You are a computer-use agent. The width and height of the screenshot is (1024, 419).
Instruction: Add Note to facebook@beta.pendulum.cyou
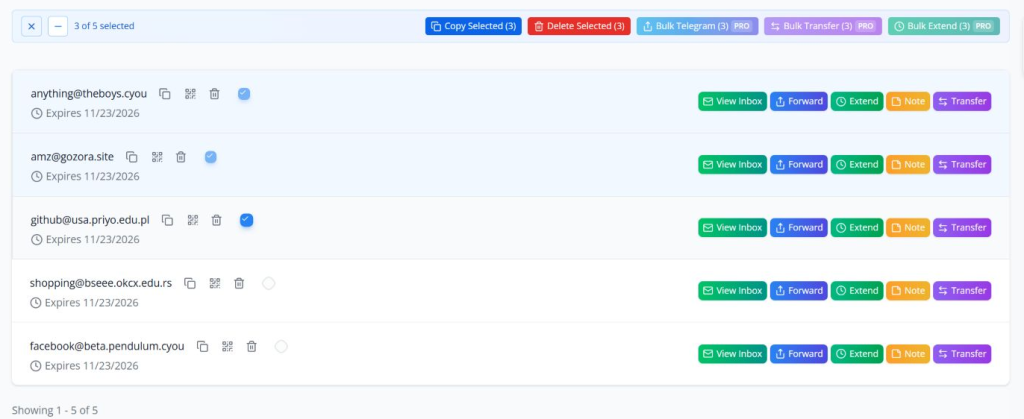[x=908, y=354]
